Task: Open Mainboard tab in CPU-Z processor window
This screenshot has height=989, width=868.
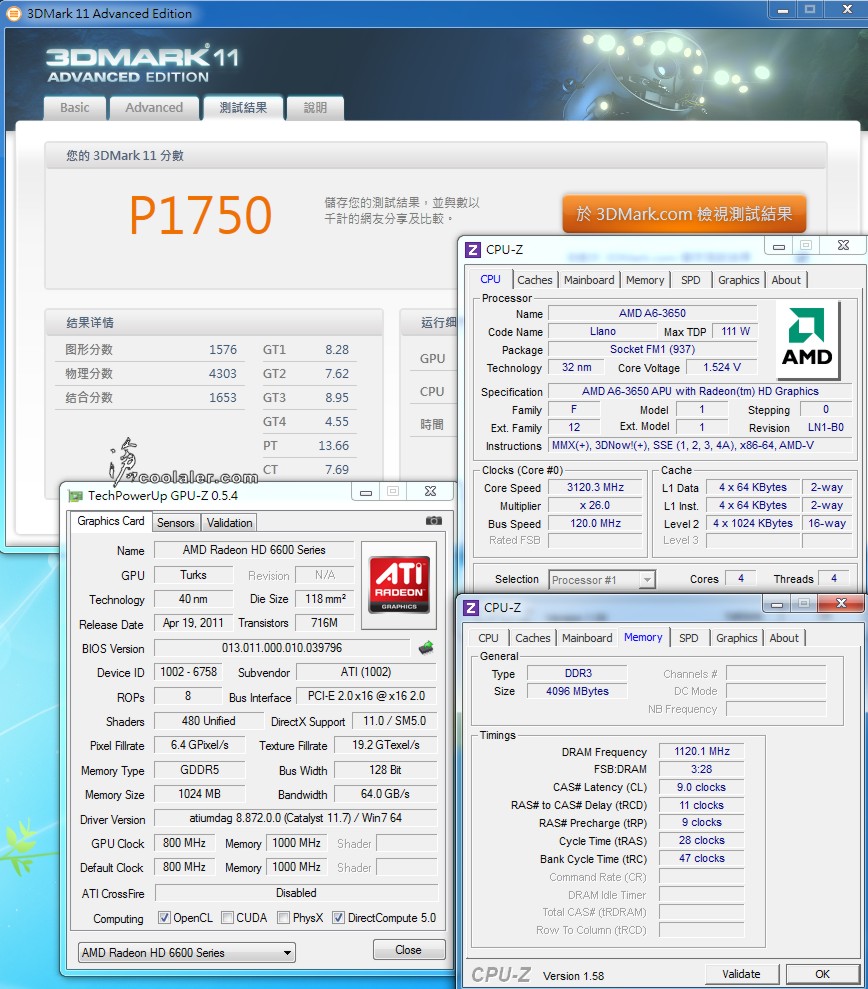Action: pos(589,280)
